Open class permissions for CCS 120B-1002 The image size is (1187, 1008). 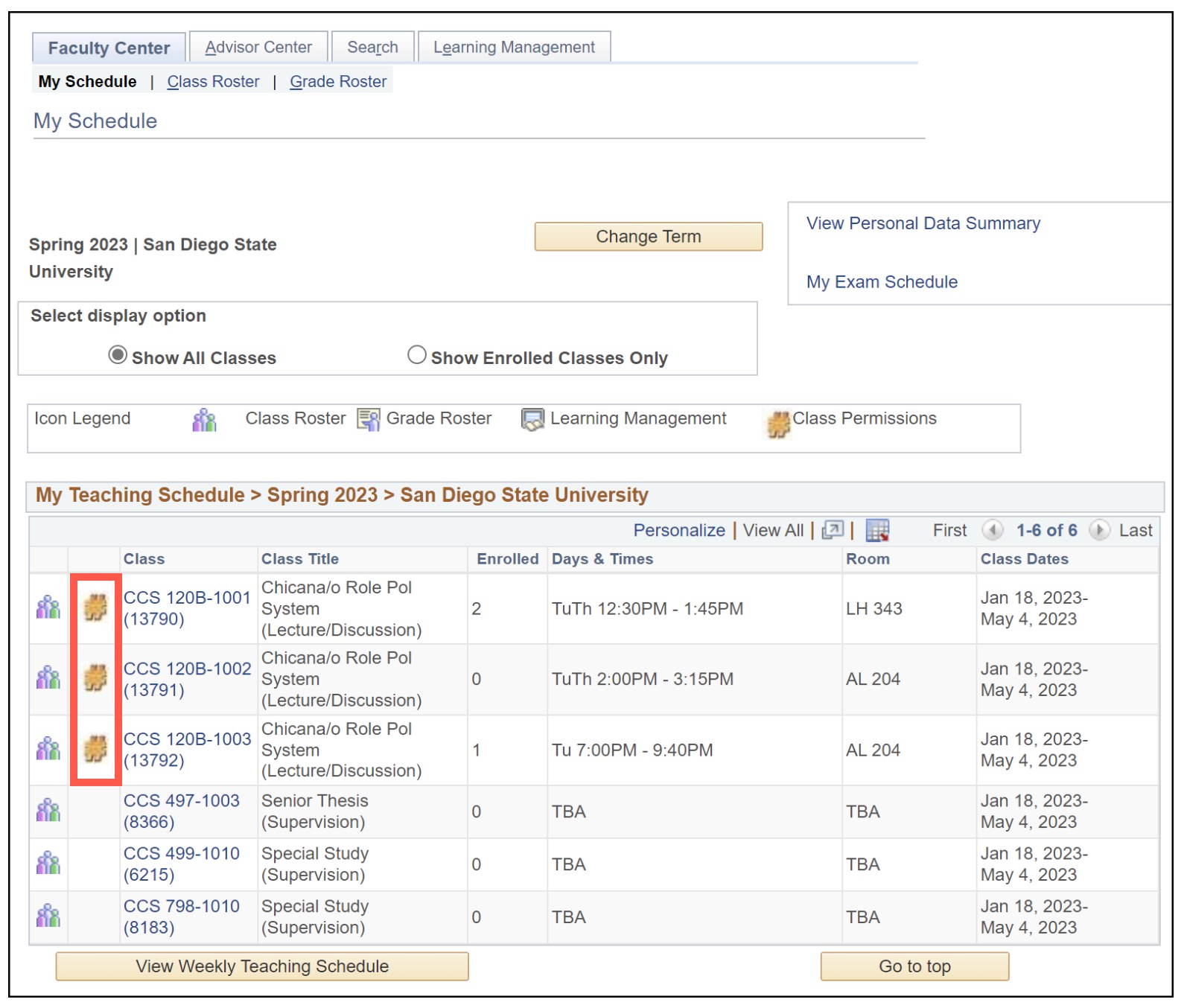coord(95,677)
